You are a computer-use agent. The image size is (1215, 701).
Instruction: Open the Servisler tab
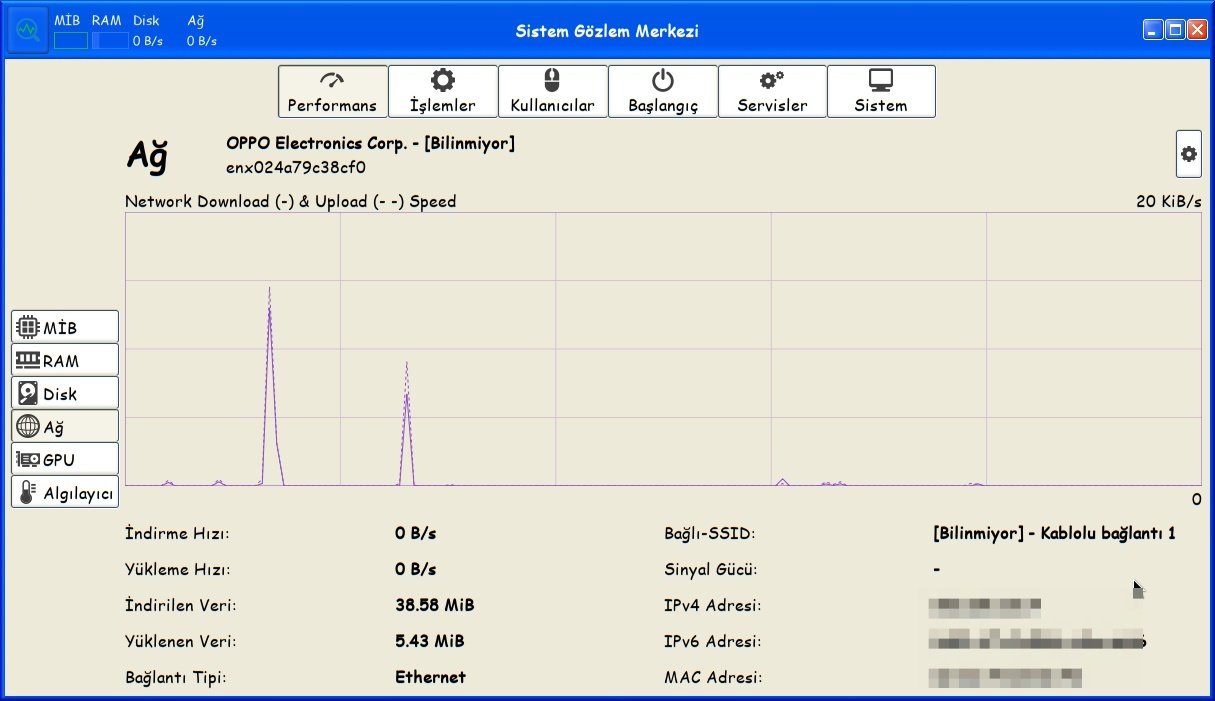coord(772,92)
